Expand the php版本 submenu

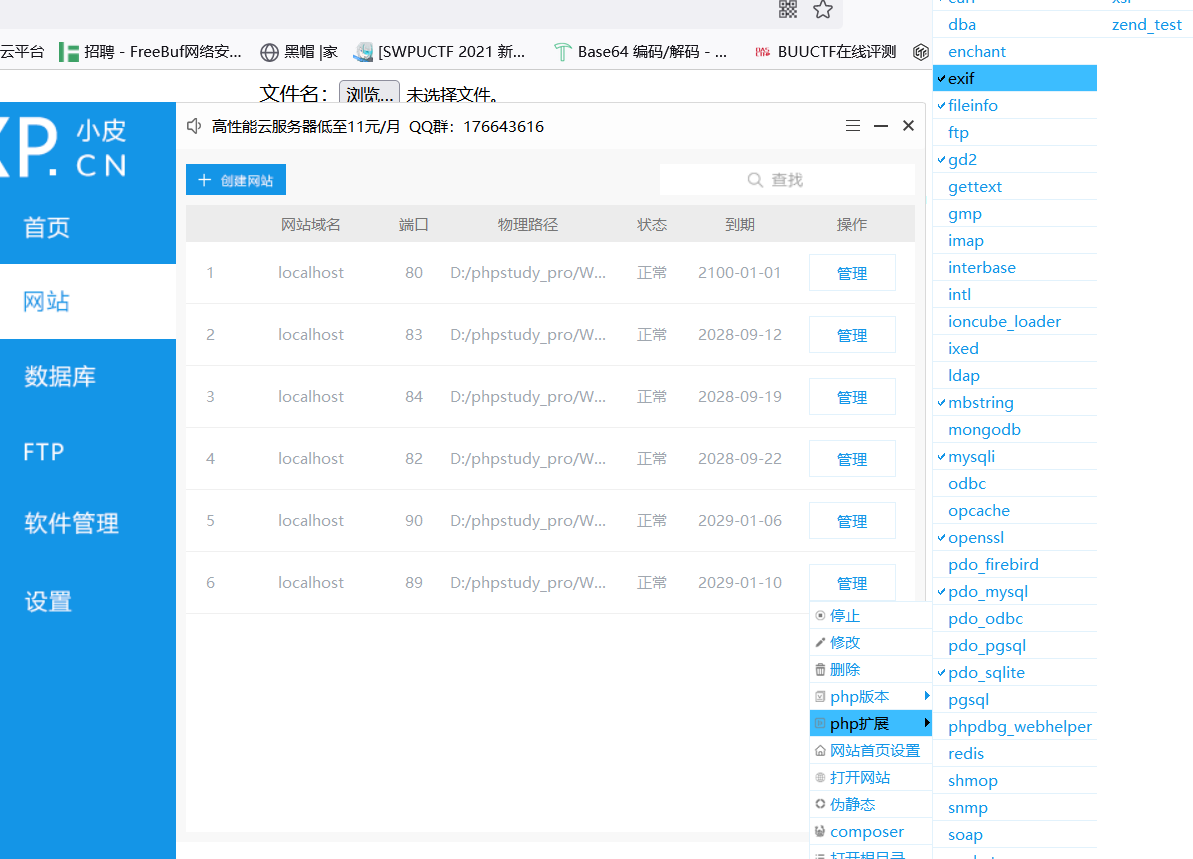[x=871, y=696]
